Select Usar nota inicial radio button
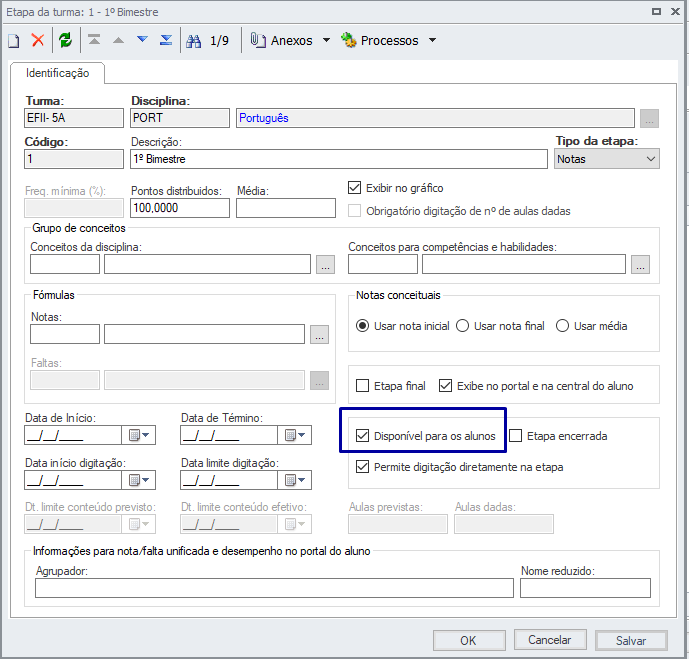 click(x=362, y=326)
